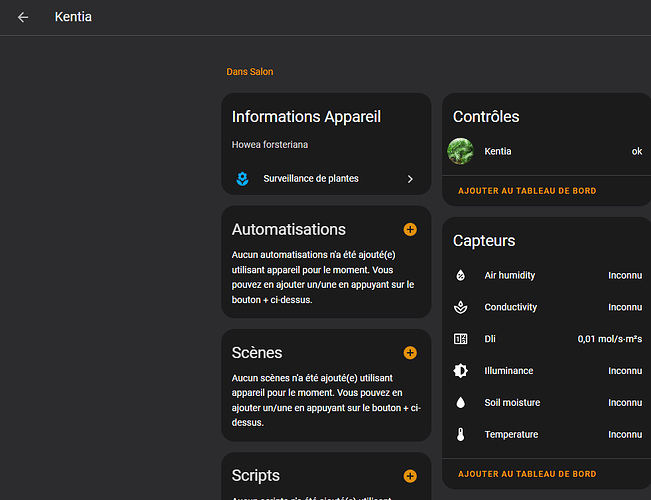
Task: Click the Informations Appareil heading
Action: (x=306, y=117)
